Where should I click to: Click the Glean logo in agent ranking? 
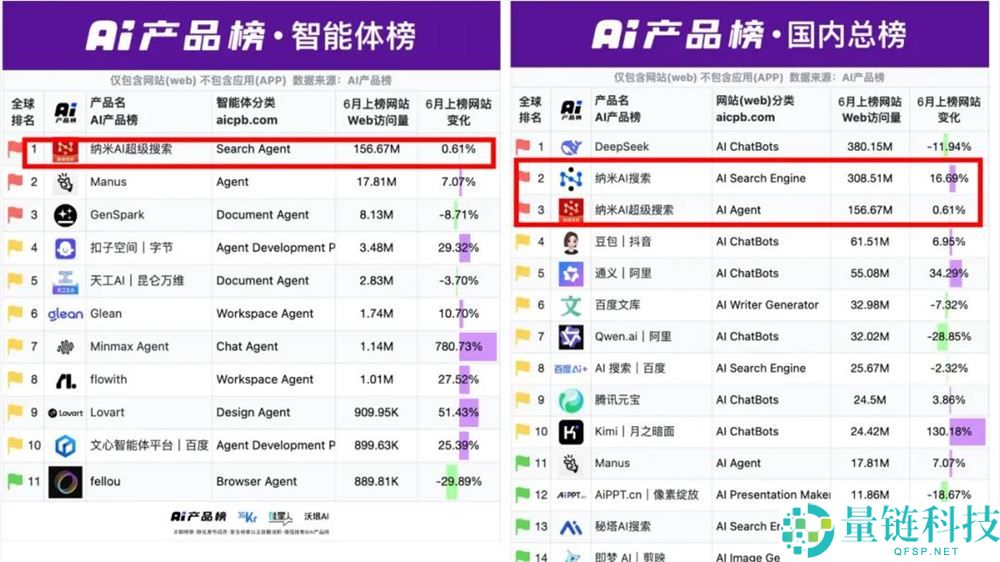(x=66, y=314)
